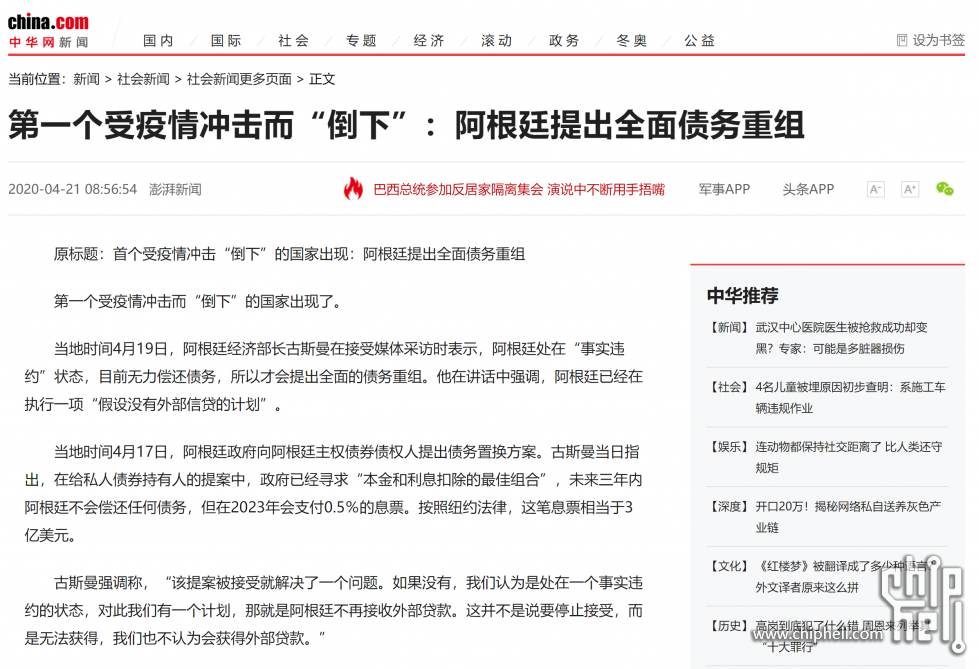
Task: Click the paragraph starting 古斯曼强调称
Action: [x=334, y=610]
